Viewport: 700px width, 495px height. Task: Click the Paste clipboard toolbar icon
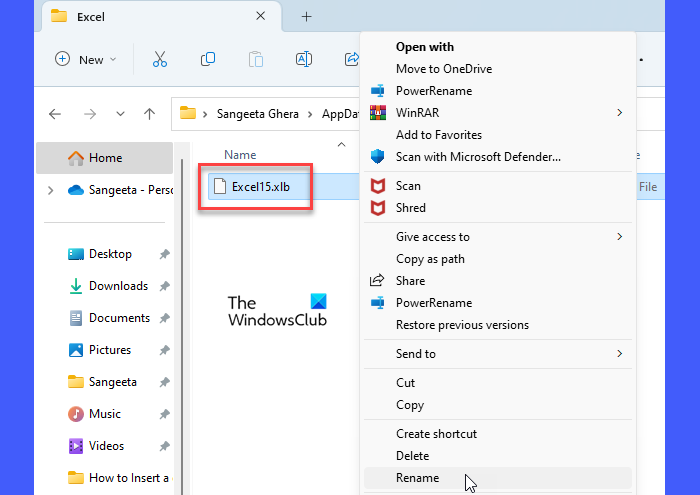256,59
